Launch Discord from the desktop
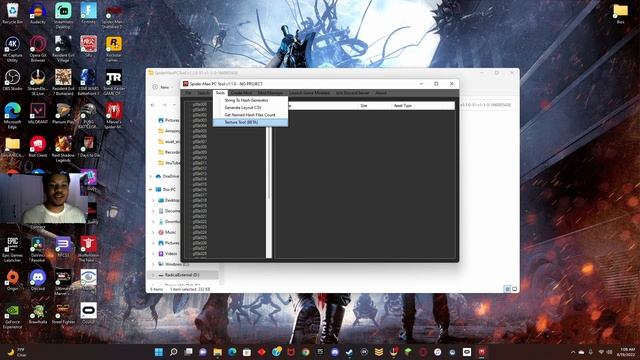This screenshot has height=360, width=640. [x=38, y=280]
